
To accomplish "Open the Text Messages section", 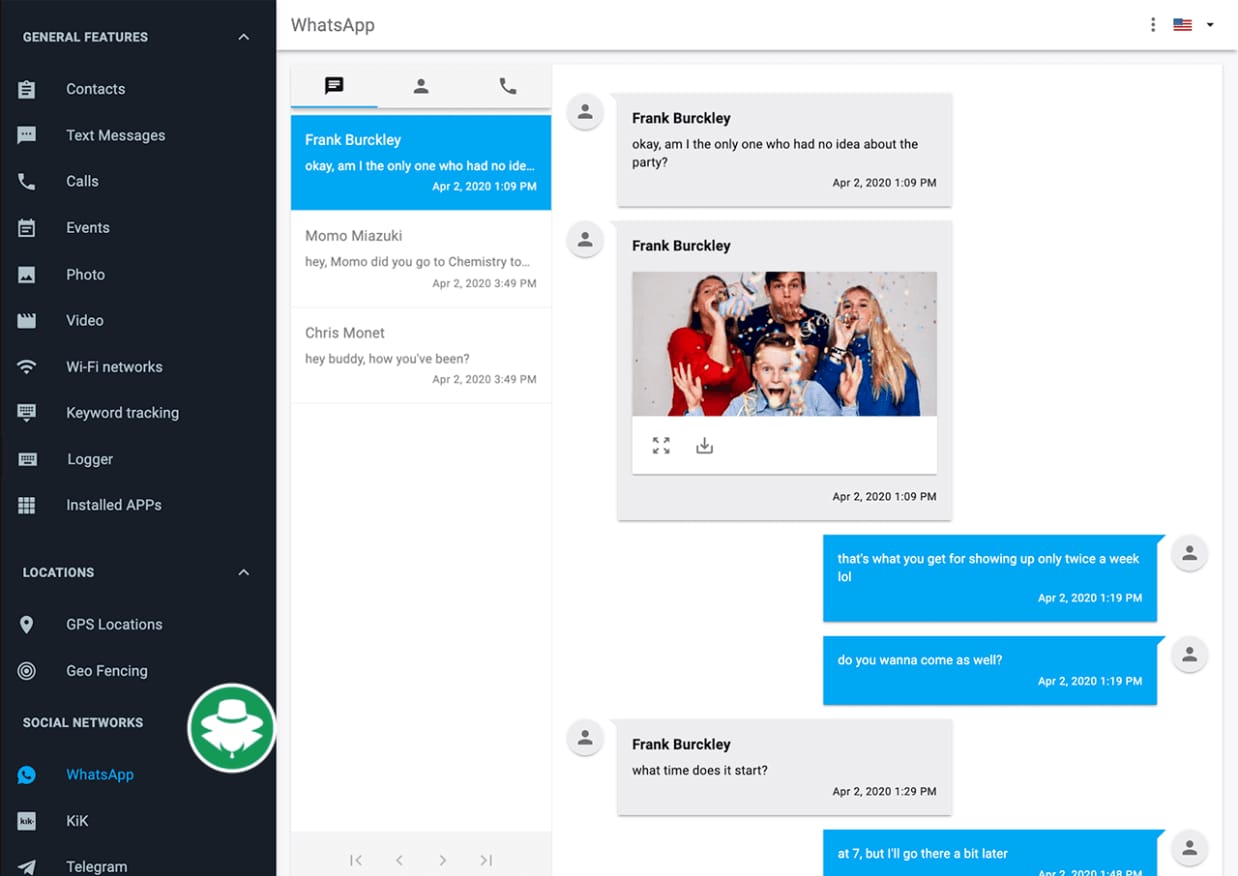I will (x=115, y=135).
